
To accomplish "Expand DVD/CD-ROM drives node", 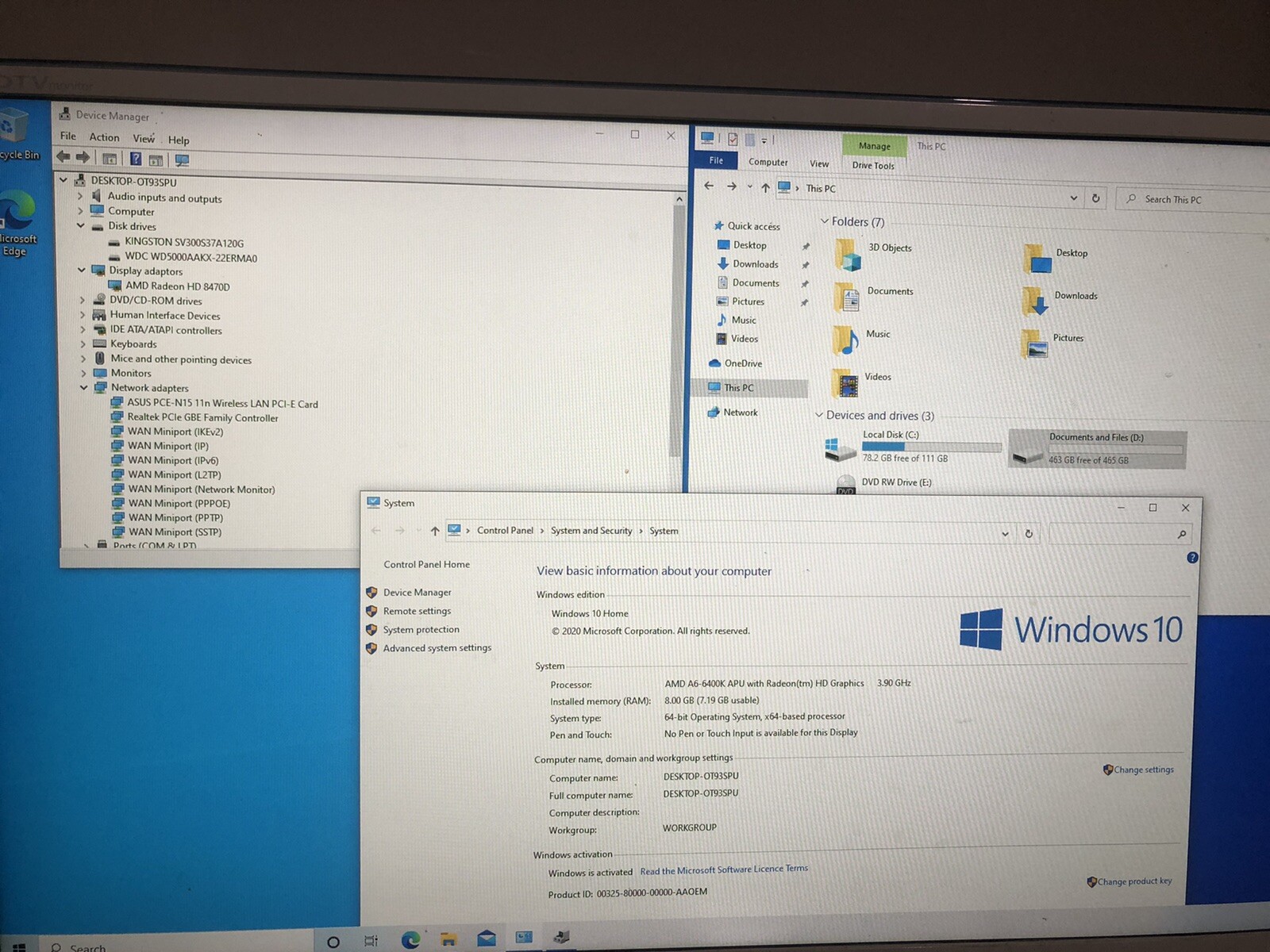I will (x=82, y=300).
